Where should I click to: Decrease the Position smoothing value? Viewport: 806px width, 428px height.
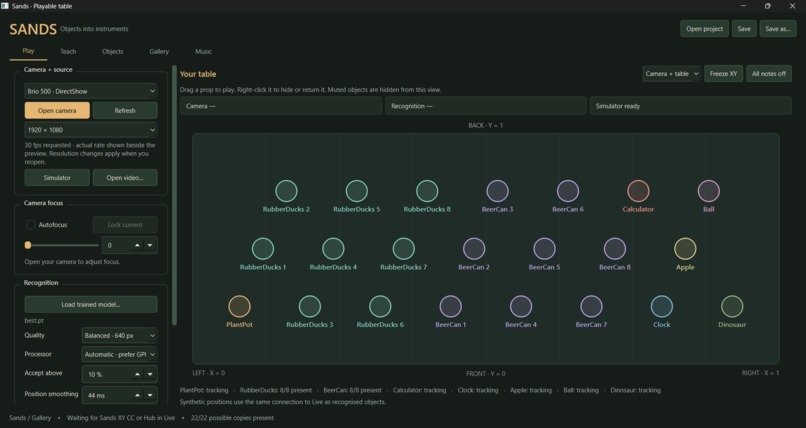[150, 395]
